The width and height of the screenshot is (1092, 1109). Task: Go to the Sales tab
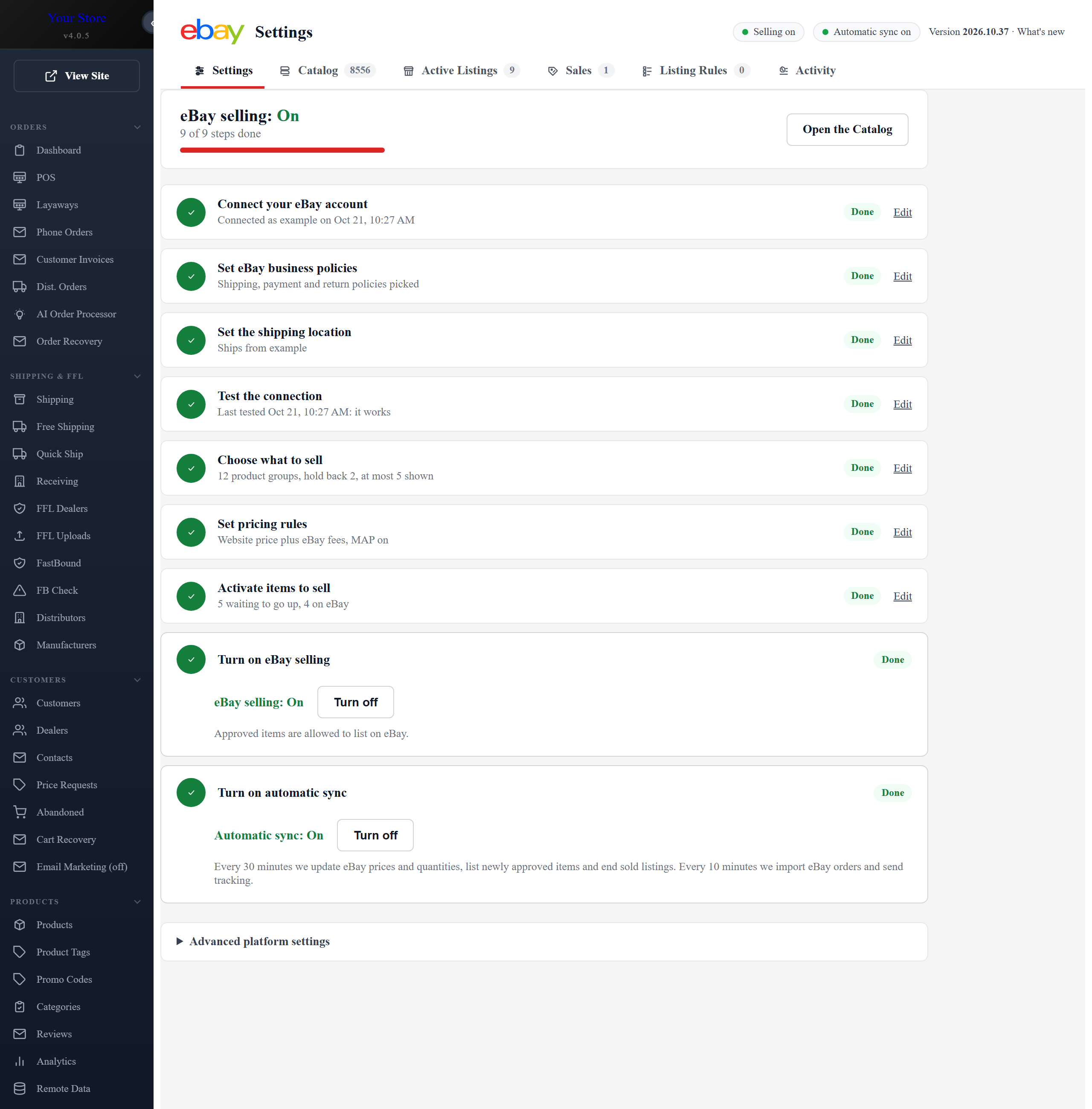581,70
